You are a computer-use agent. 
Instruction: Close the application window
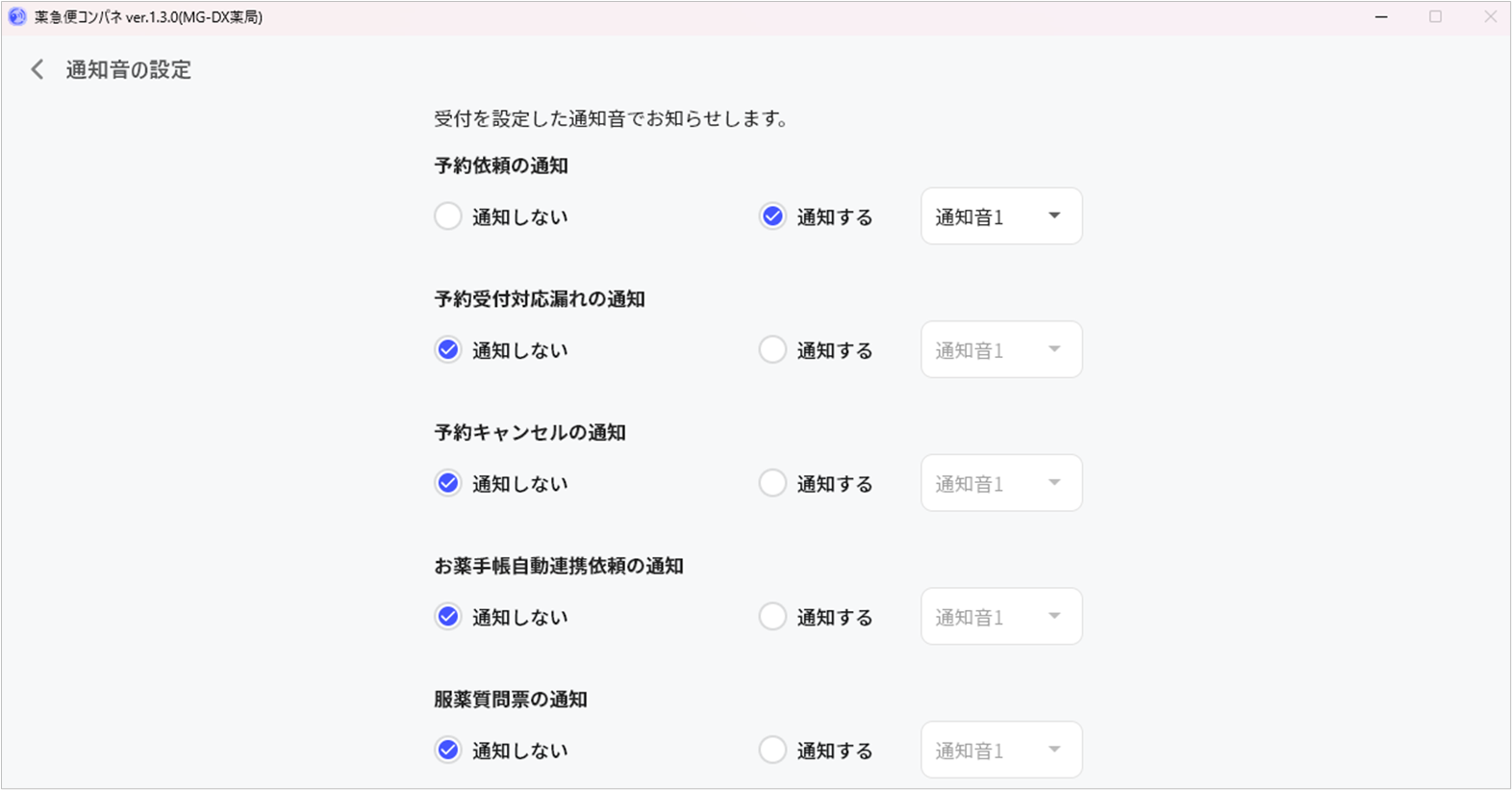(x=1490, y=16)
